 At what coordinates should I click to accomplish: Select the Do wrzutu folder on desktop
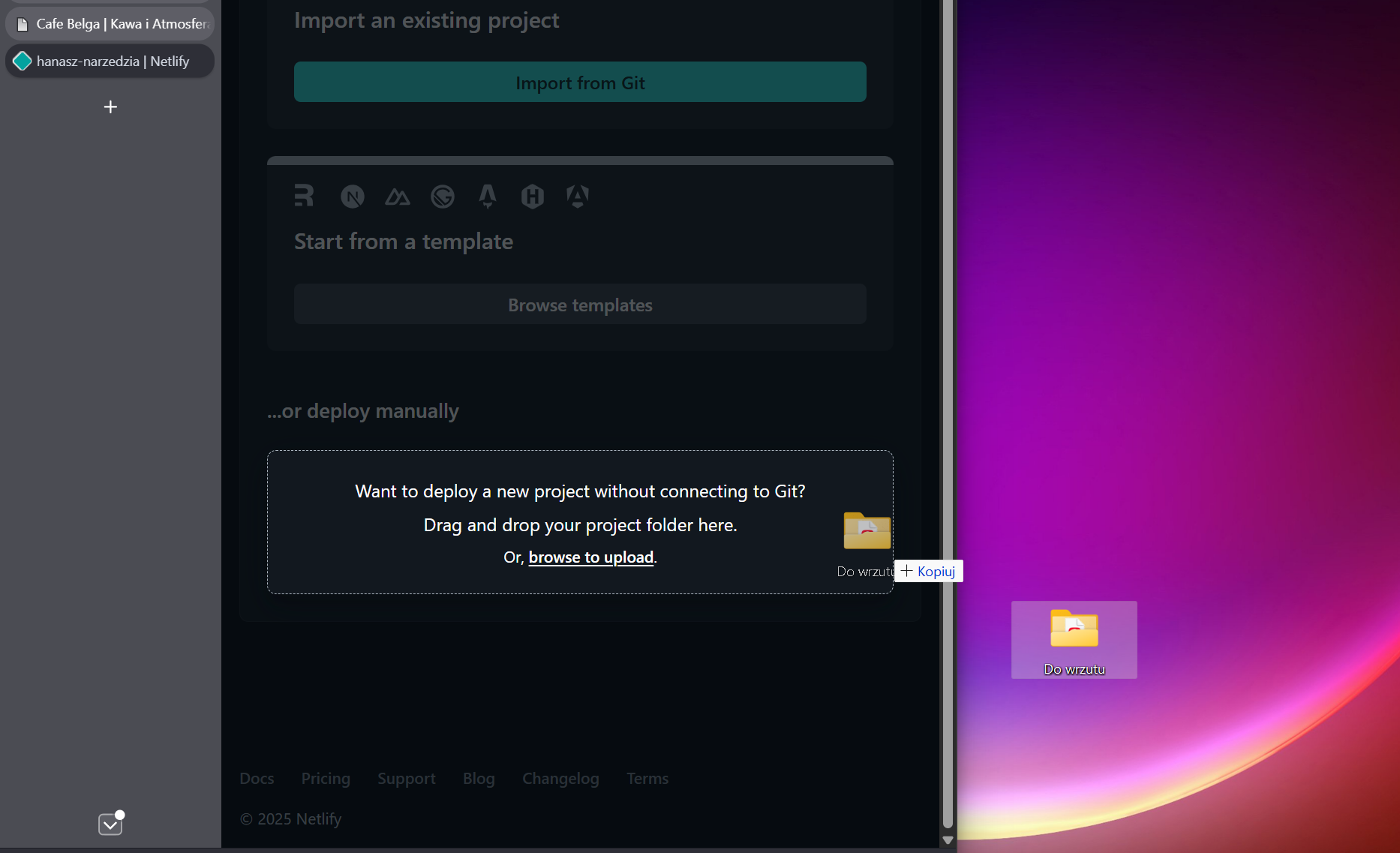pyautogui.click(x=1074, y=640)
